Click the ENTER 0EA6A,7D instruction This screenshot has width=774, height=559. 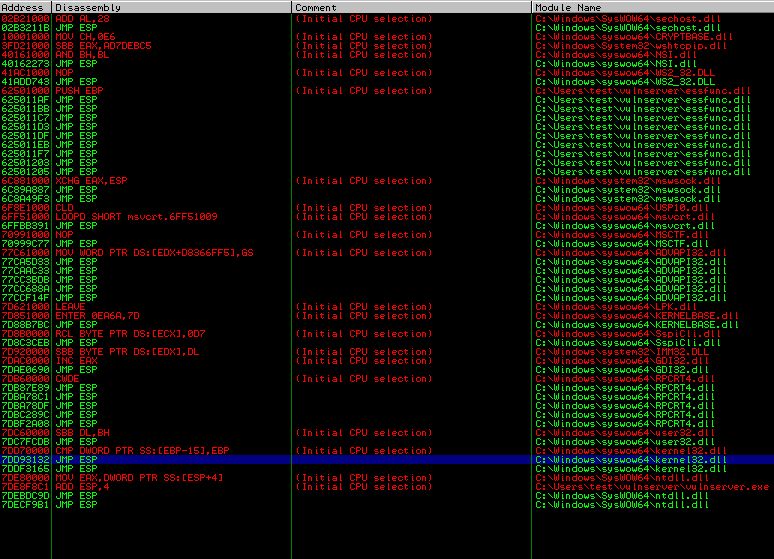(x=97, y=316)
